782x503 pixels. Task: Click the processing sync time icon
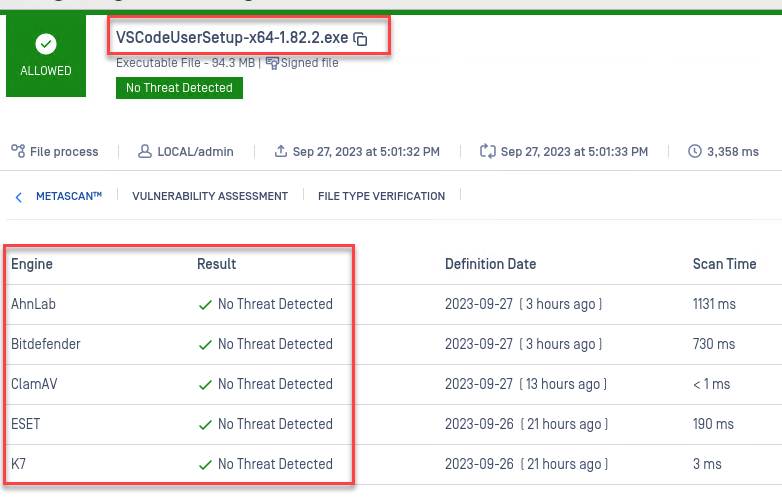[x=488, y=151]
